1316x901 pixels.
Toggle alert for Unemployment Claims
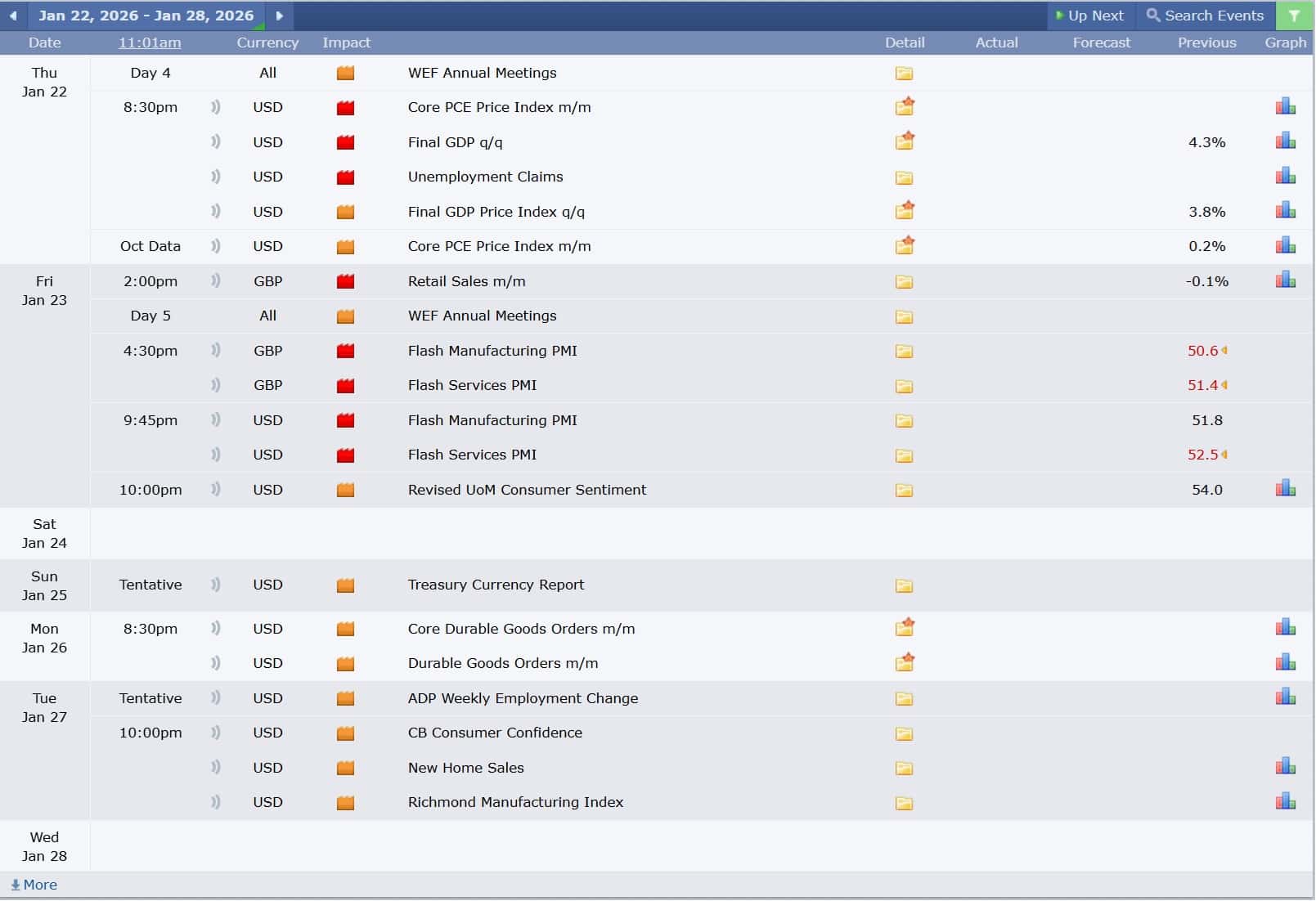(215, 176)
